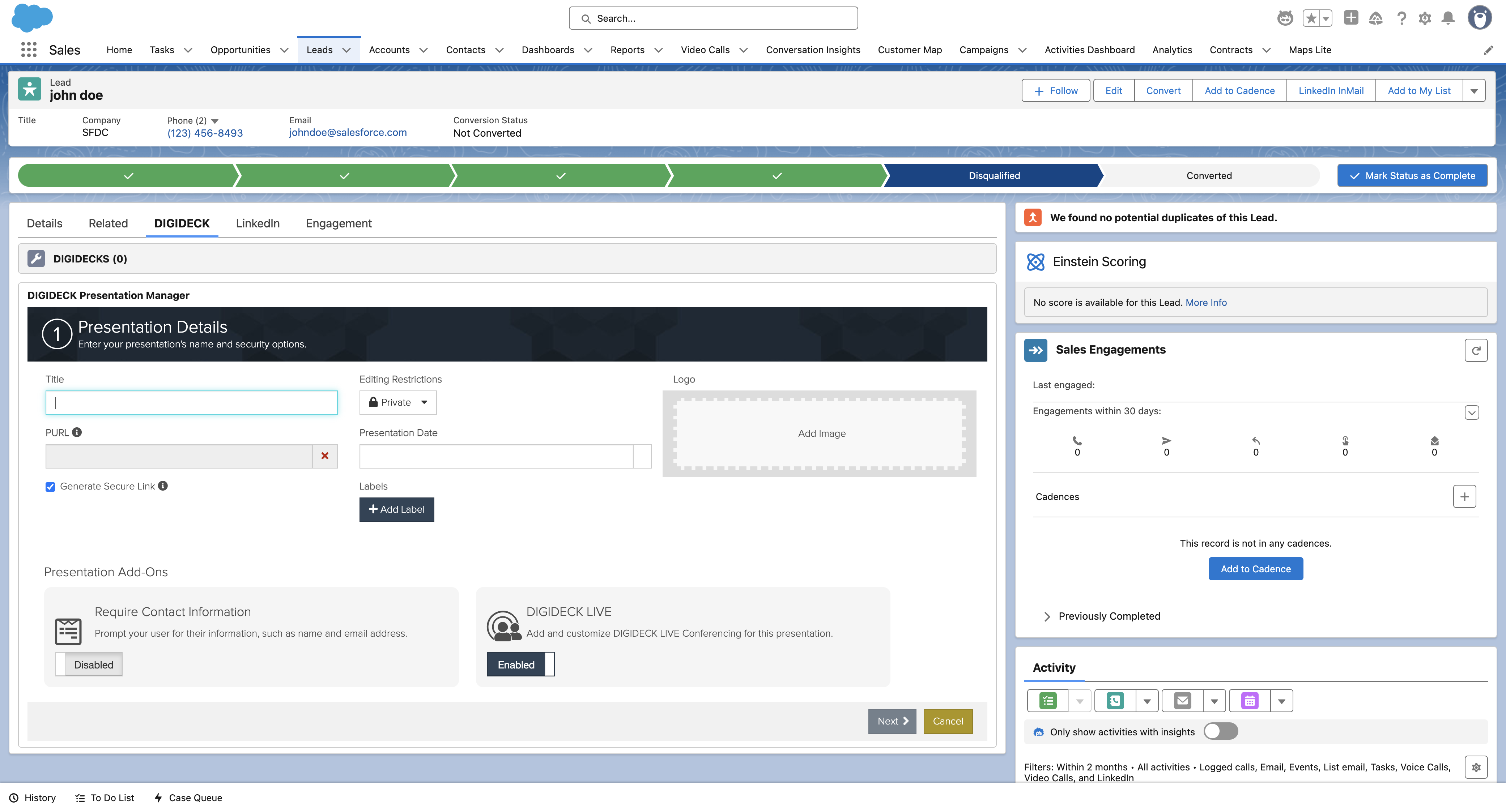Open the Setup gear icon
The image size is (1506, 812).
1425,18
